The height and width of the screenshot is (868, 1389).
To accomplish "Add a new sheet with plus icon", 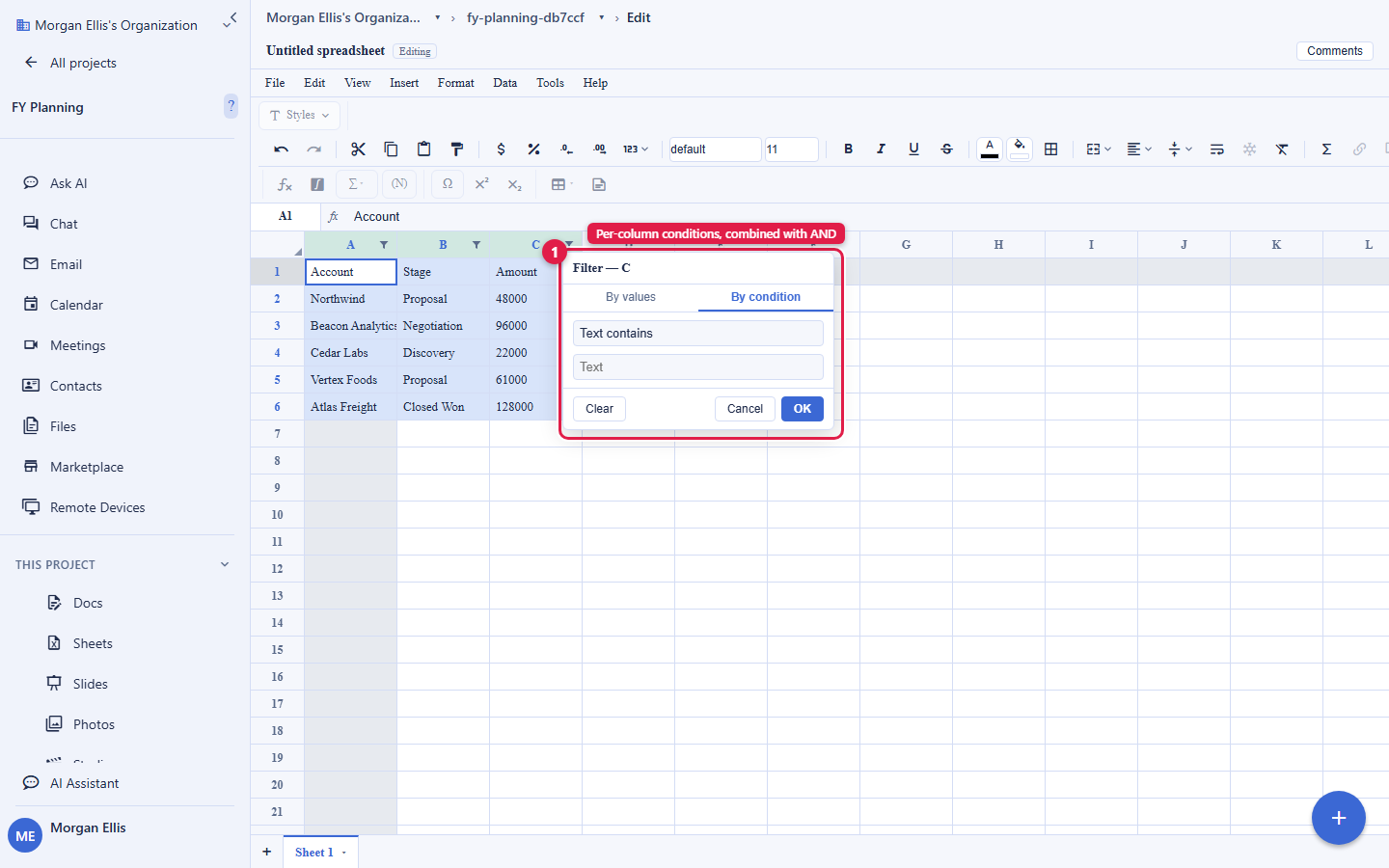I will pos(267,852).
